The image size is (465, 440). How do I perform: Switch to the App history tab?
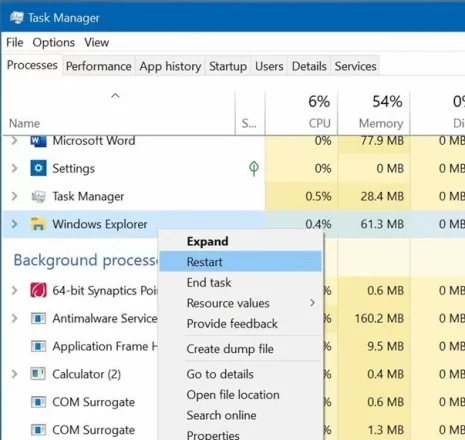[170, 66]
